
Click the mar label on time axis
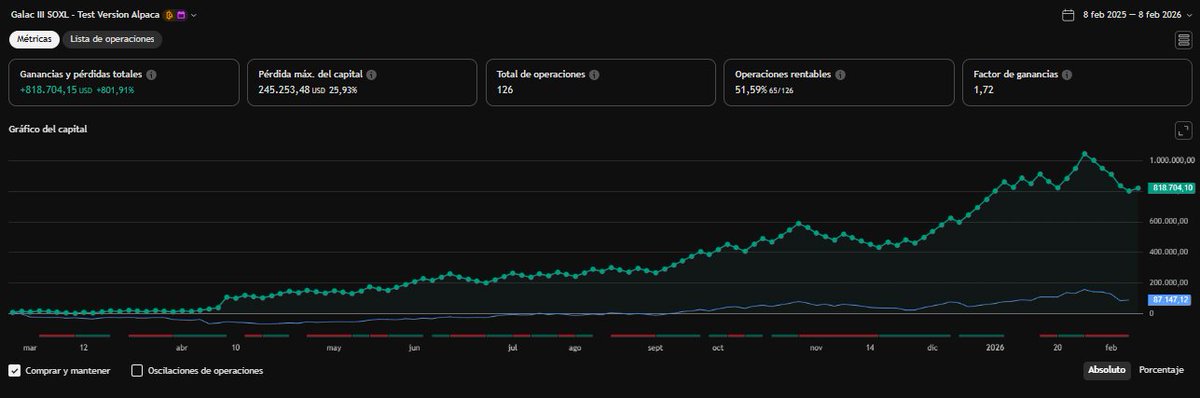pos(30,348)
